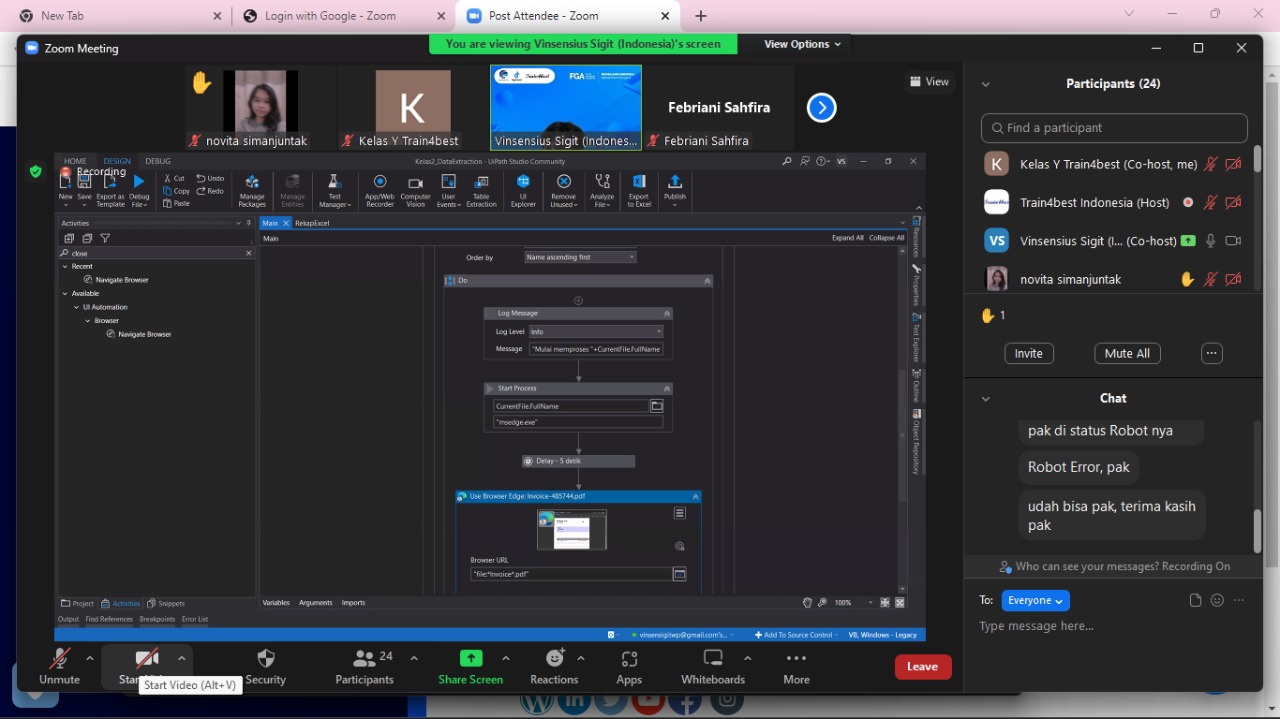Switch to the Login with Google browser tab
The width and height of the screenshot is (1280, 719).
pyautogui.click(x=330, y=16)
